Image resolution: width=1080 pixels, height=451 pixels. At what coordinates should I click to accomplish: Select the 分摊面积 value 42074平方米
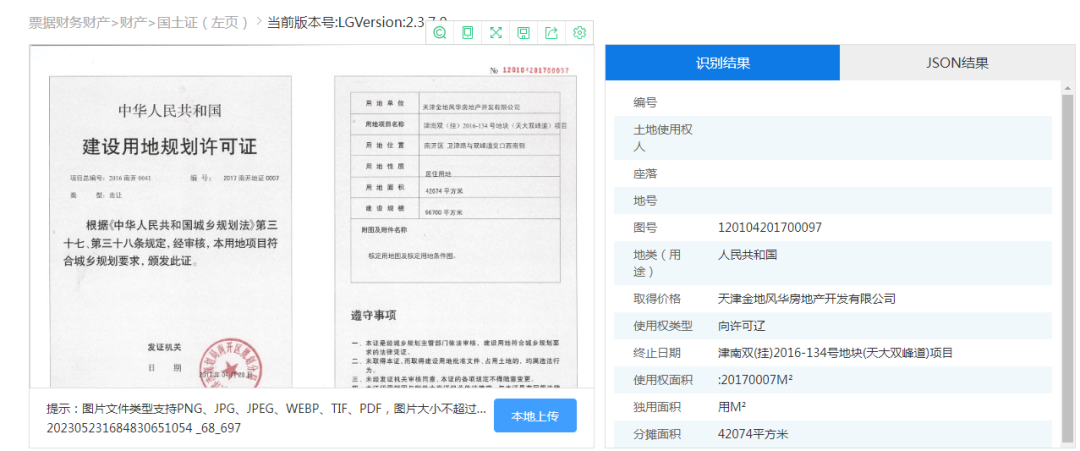[753, 434]
